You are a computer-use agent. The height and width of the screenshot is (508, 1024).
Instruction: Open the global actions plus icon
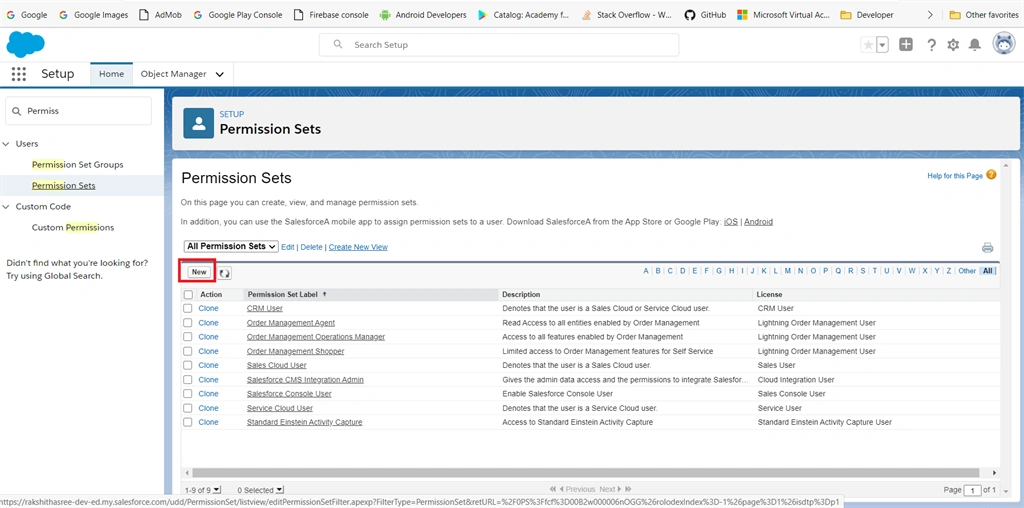(906, 44)
